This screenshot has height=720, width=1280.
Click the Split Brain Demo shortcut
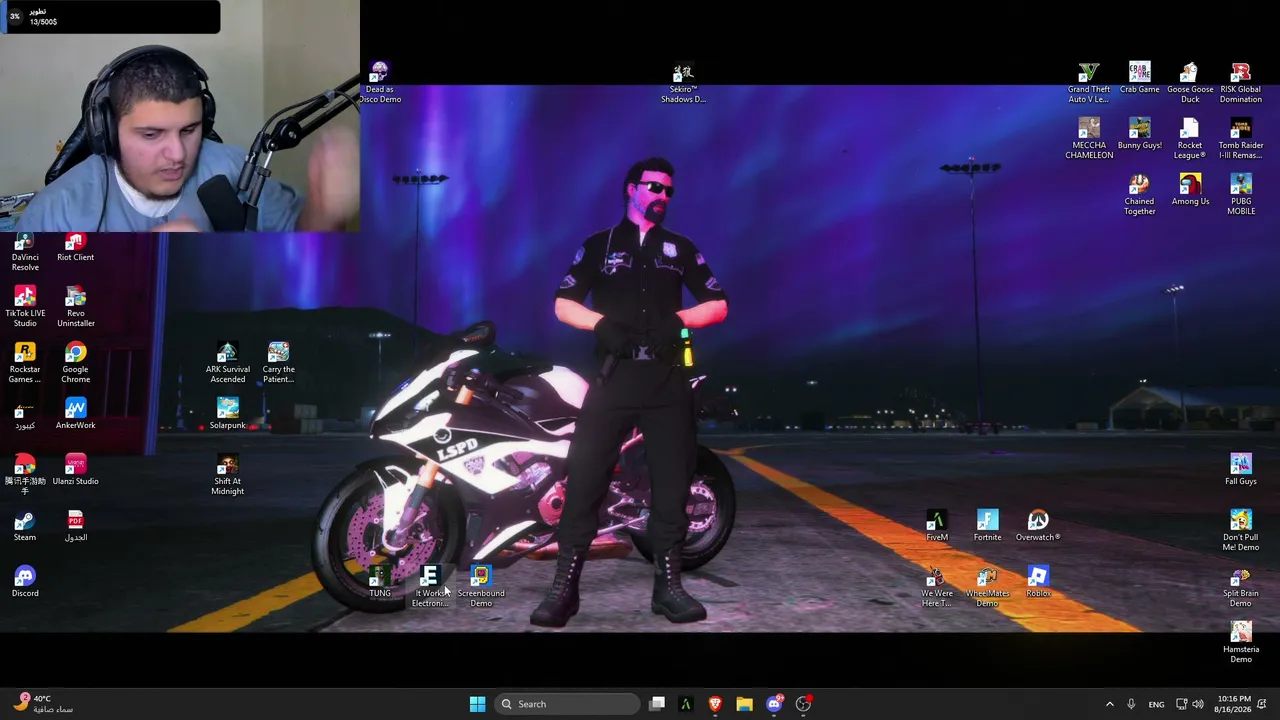pos(1241,587)
